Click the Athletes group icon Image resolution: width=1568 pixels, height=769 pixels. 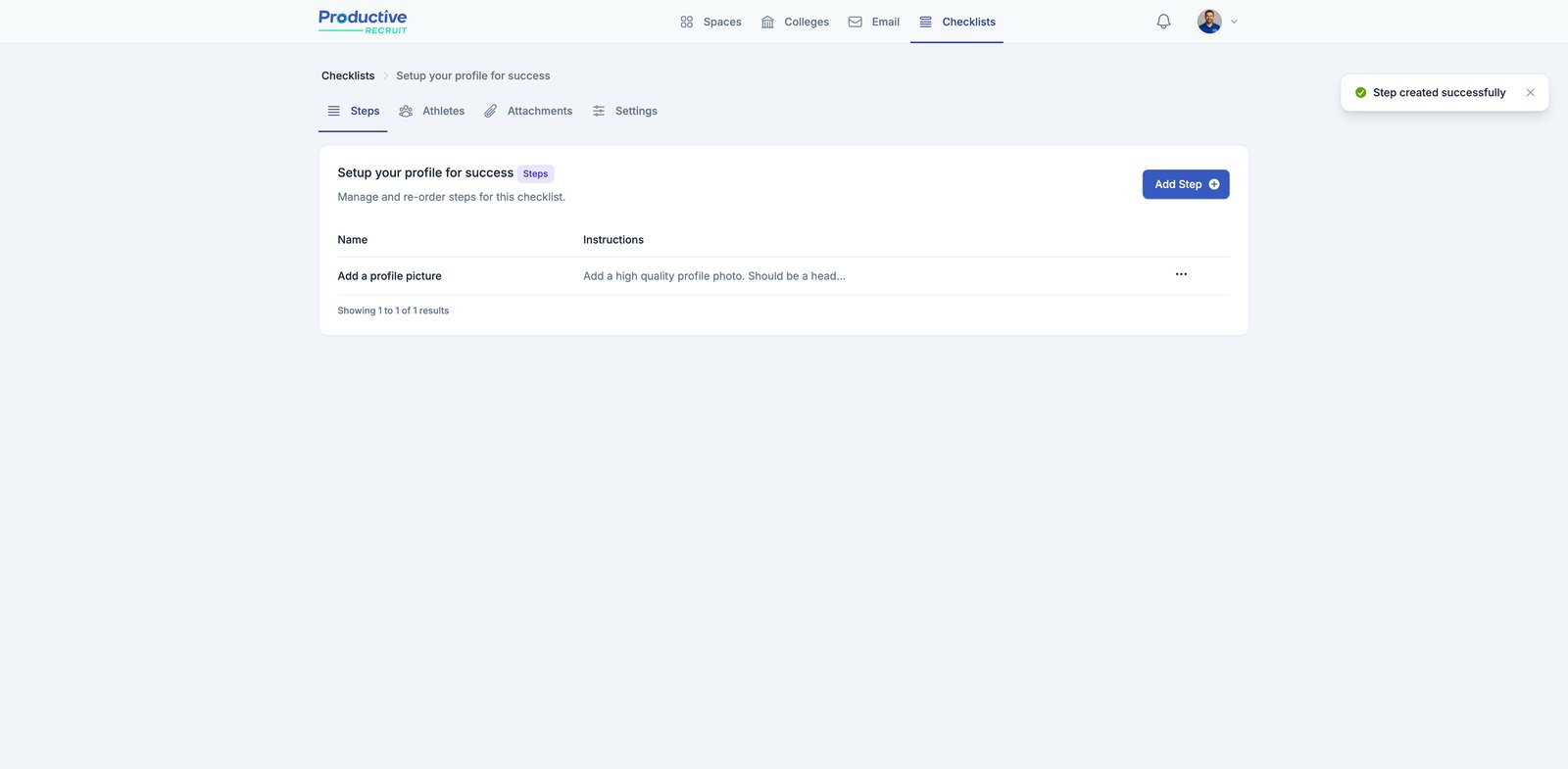[406, 112]
